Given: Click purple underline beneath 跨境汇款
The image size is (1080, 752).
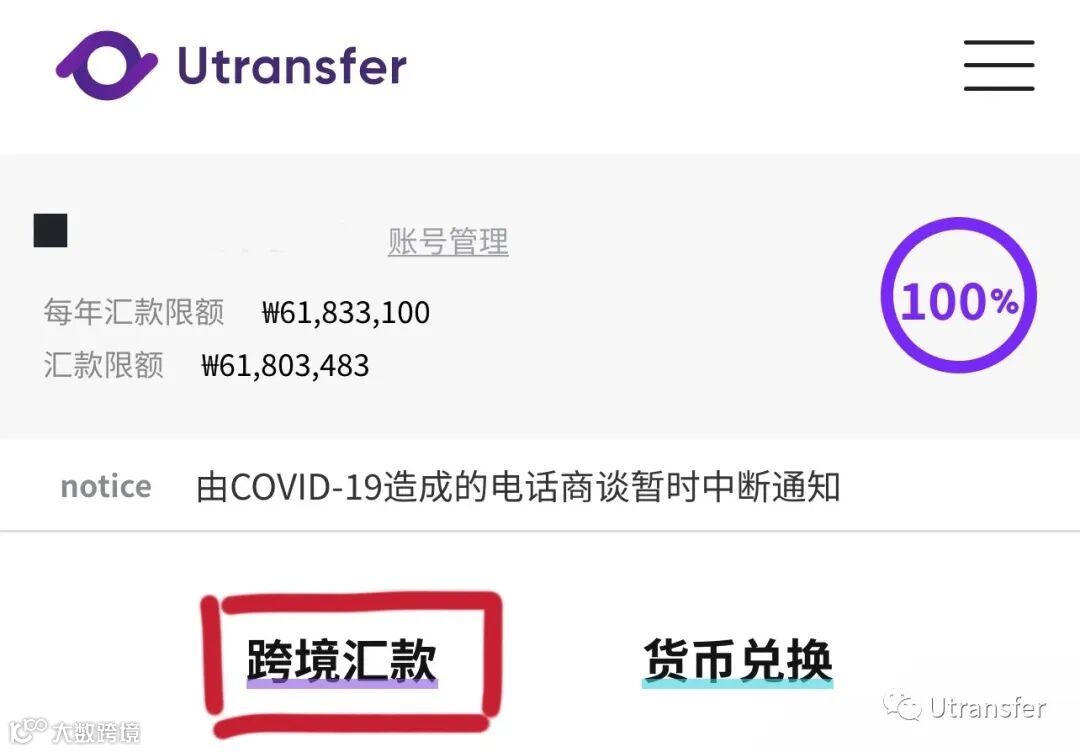Looking at the screenshot, I should coord(342,684).
